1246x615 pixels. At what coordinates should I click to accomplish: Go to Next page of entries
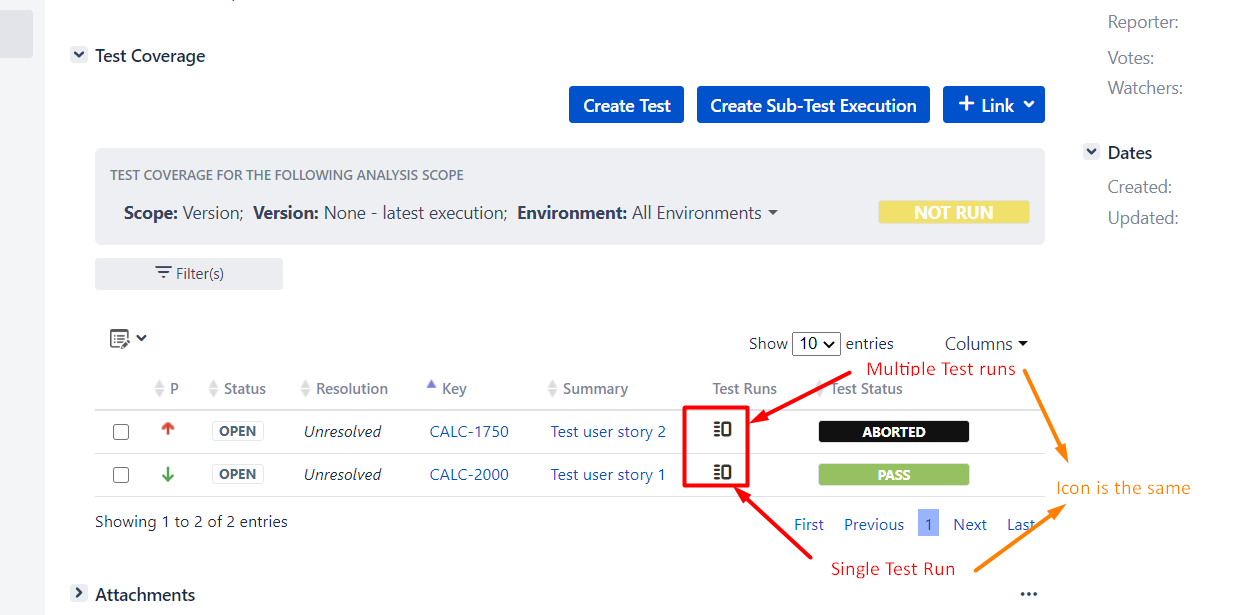click(x=969, y=524)
